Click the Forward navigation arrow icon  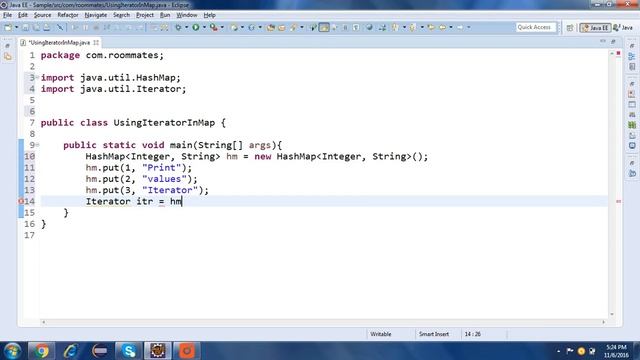(x=460, y=27)
